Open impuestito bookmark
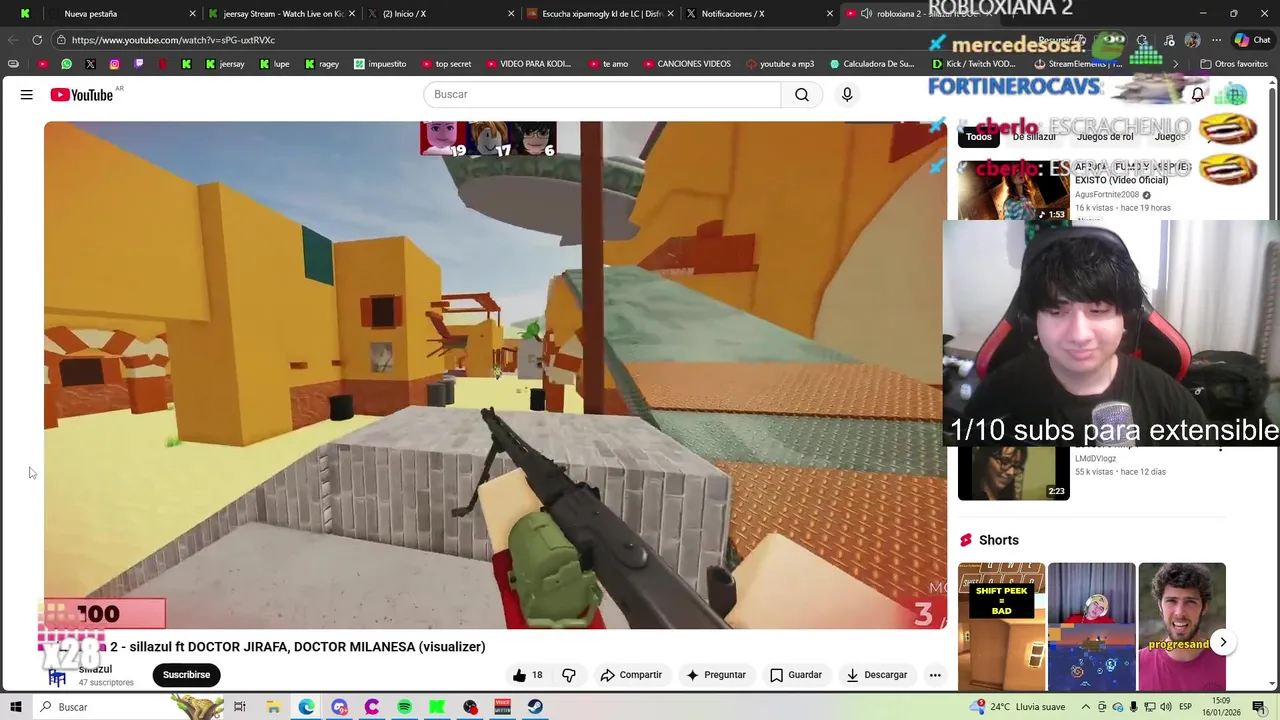 click(380, 64)
